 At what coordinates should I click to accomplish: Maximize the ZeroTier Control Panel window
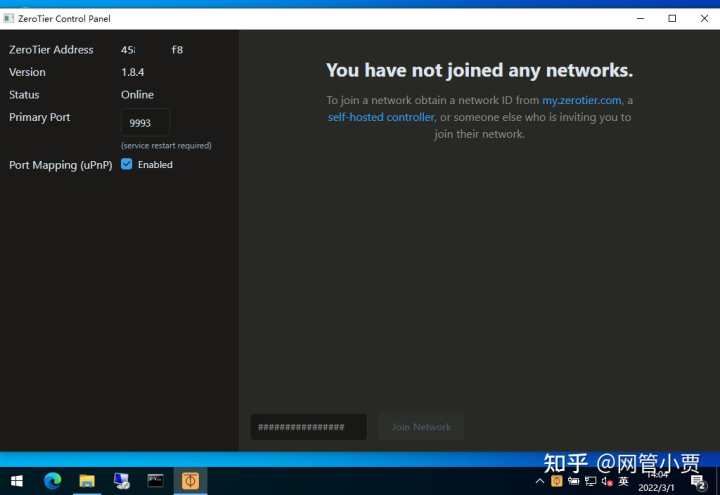pyautogui.click(x=672, y=18)
